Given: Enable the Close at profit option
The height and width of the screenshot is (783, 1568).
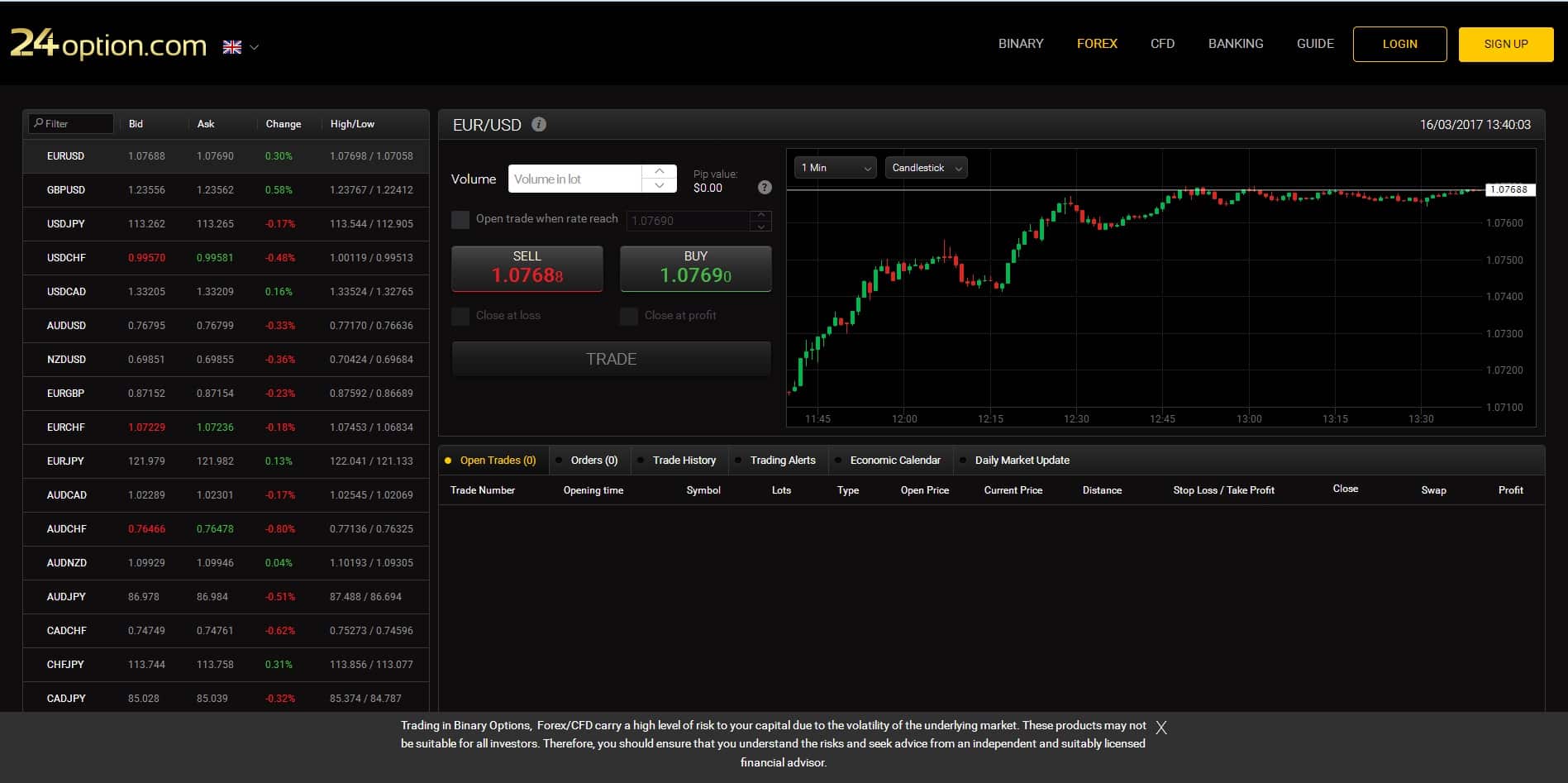Looking at the screenshot, I should (628, 315).
